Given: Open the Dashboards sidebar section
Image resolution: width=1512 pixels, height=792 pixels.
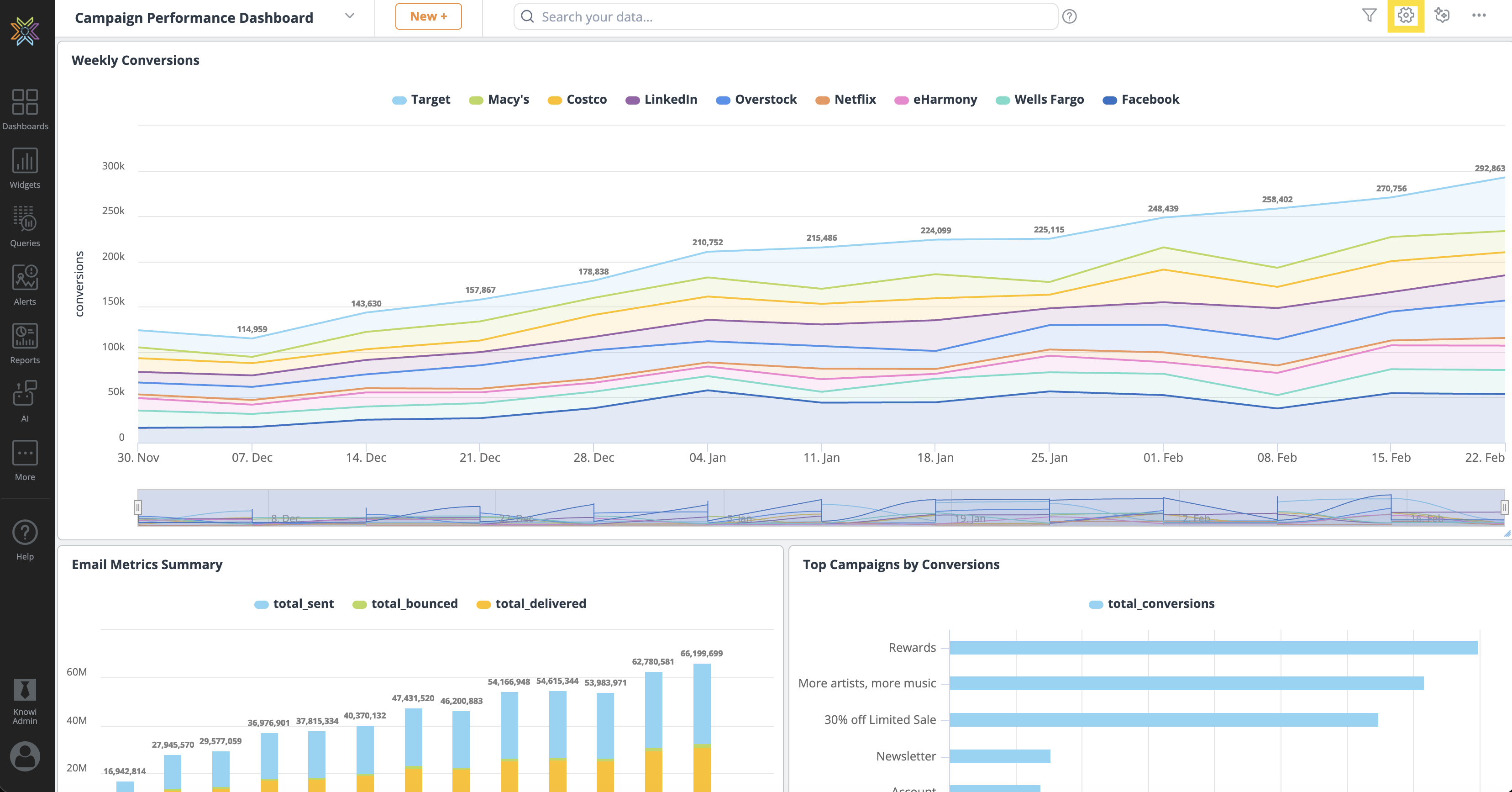Looking at the screenshot, I should point(25,109).
